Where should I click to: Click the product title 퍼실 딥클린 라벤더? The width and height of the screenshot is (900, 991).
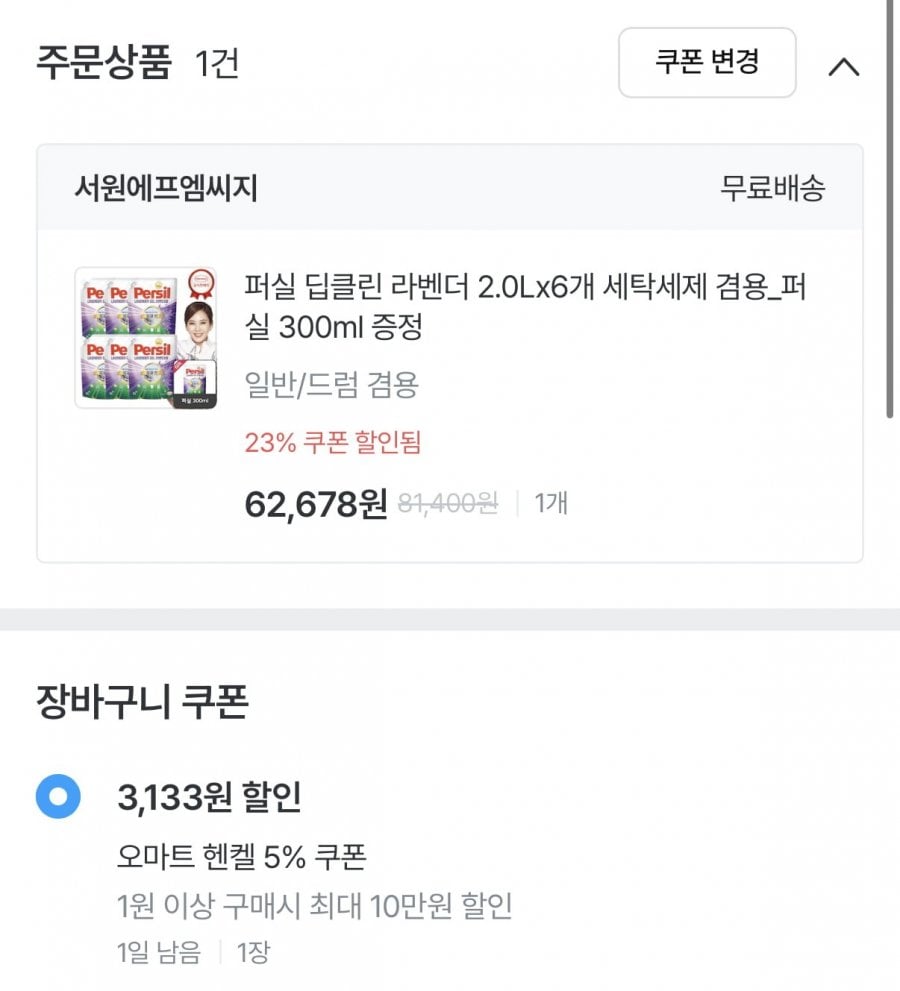[x=525, y=307]
